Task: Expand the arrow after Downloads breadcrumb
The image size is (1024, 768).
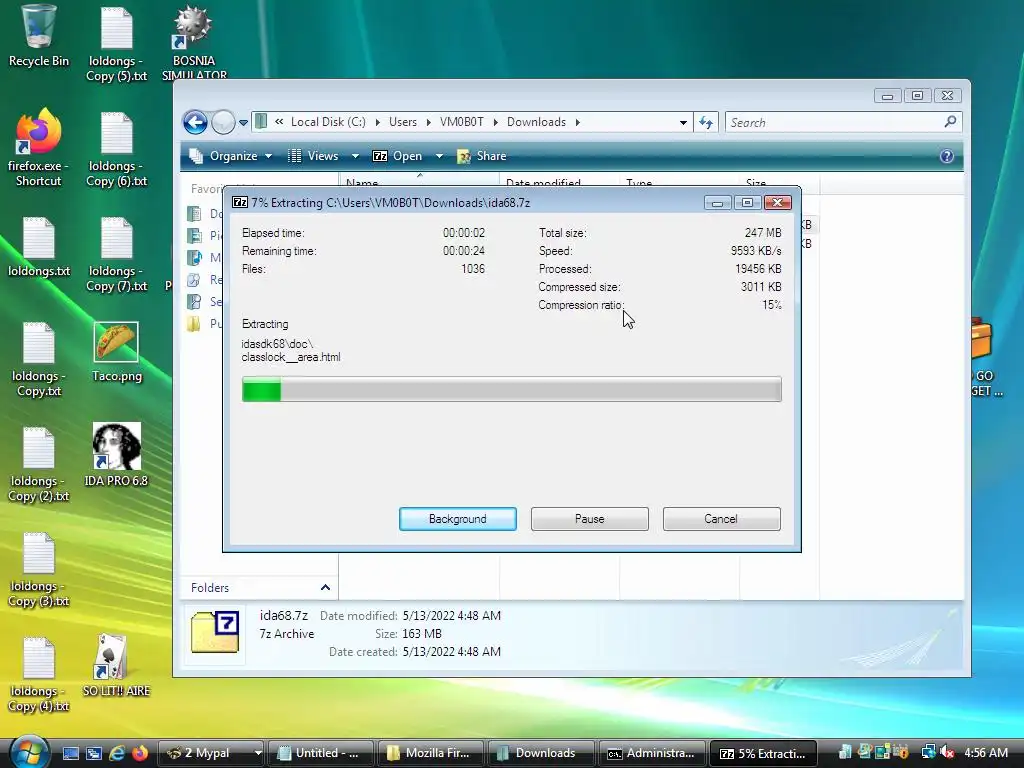Action: 577,122
